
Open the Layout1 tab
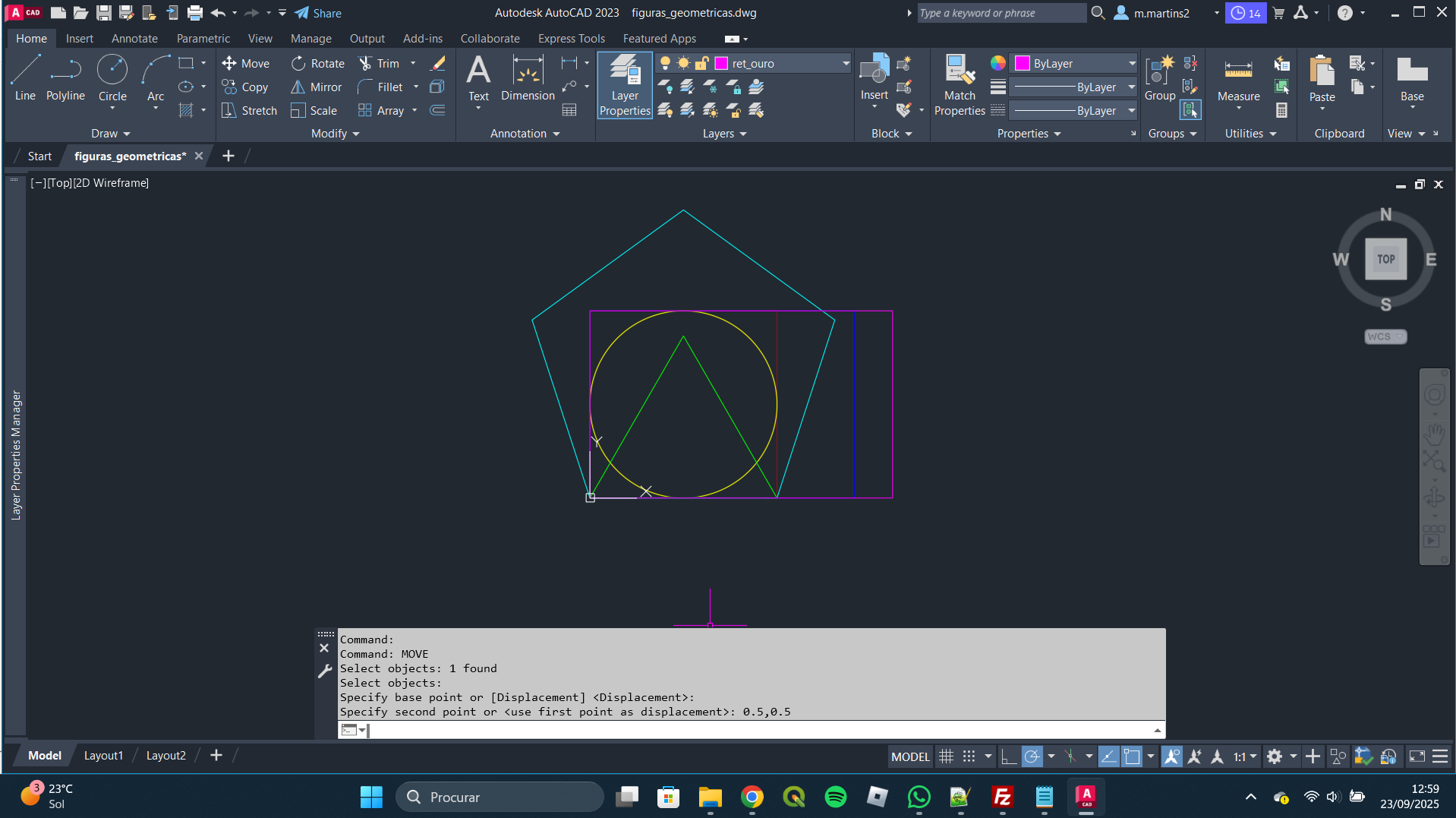pyautogui.click(x=103, y=756)
